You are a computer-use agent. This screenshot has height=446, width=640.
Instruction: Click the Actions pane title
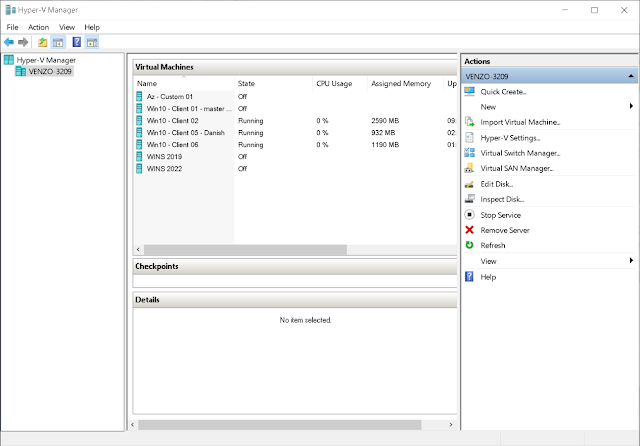(x=477, y=61)
